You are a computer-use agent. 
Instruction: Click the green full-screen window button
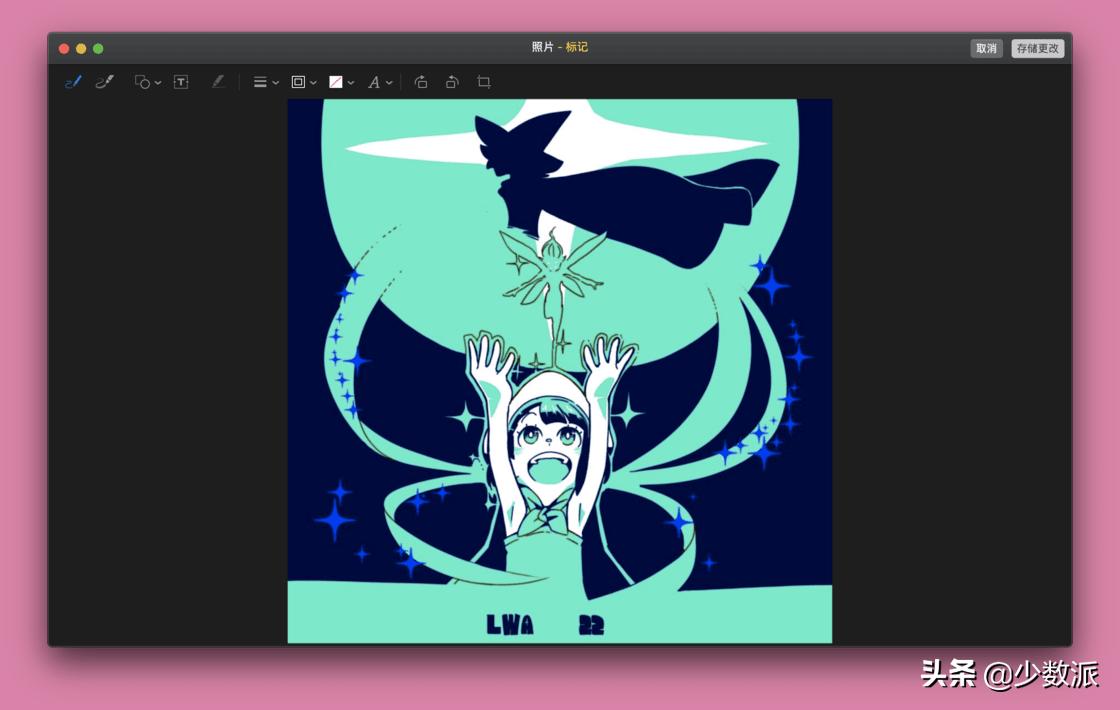98,48
